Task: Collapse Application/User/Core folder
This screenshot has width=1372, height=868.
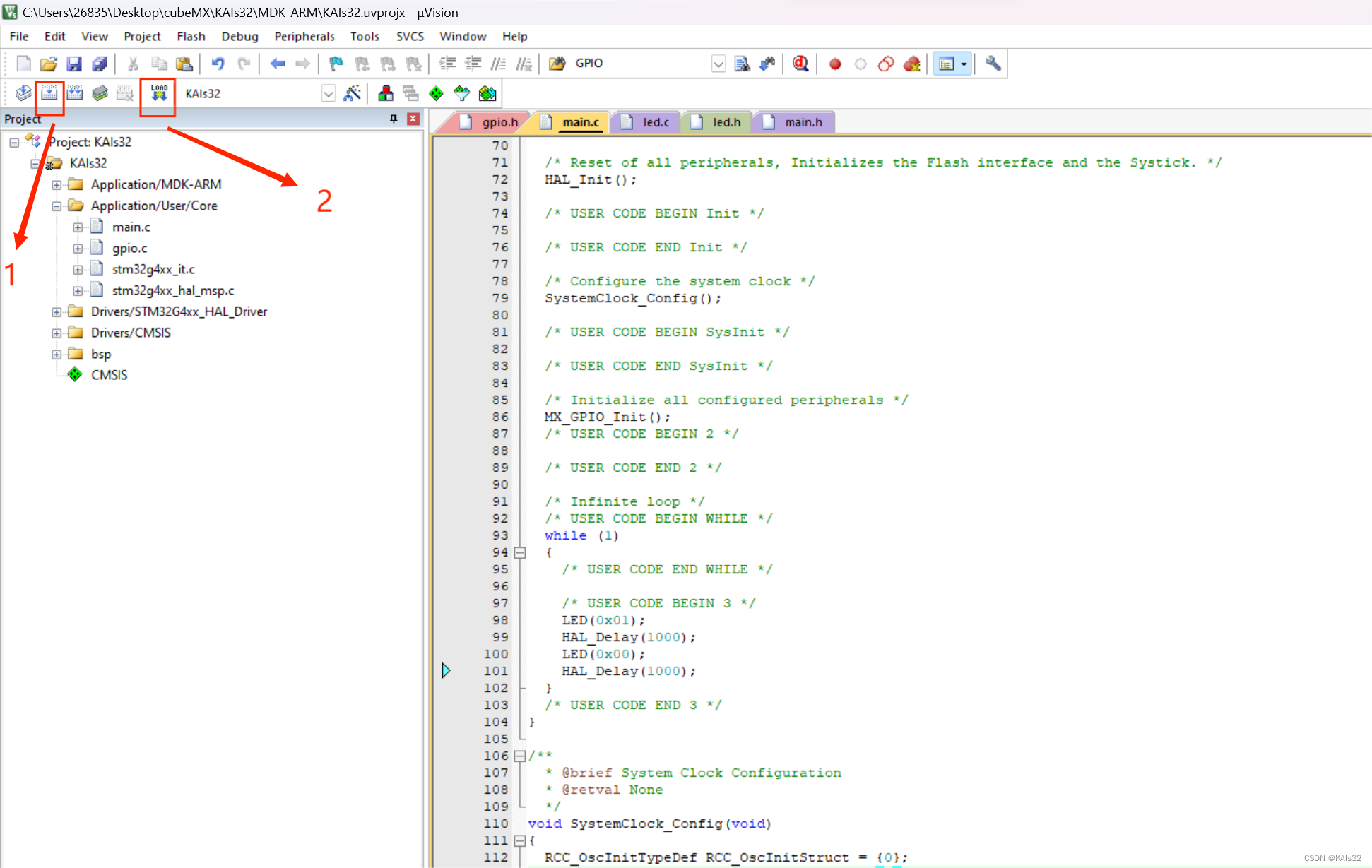Action: (57, 206)
